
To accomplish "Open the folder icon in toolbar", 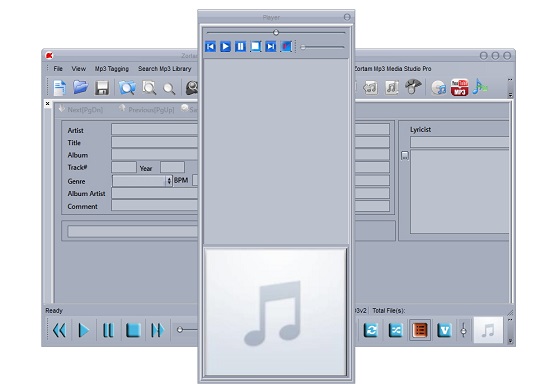I will tap(81, 87).
